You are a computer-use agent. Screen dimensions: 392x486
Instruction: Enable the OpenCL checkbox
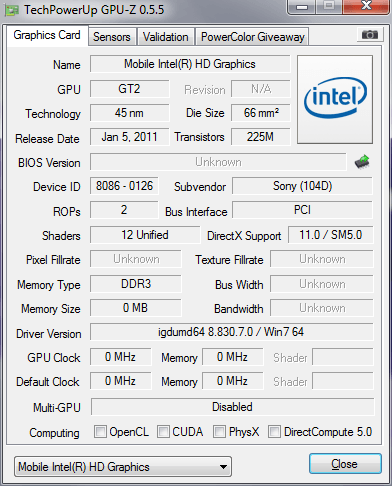click(x=100, y=431)
